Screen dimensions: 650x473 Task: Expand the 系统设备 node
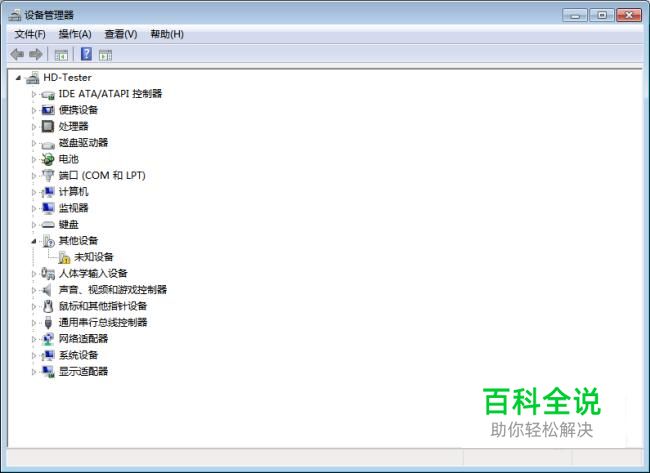click(34, 355)
